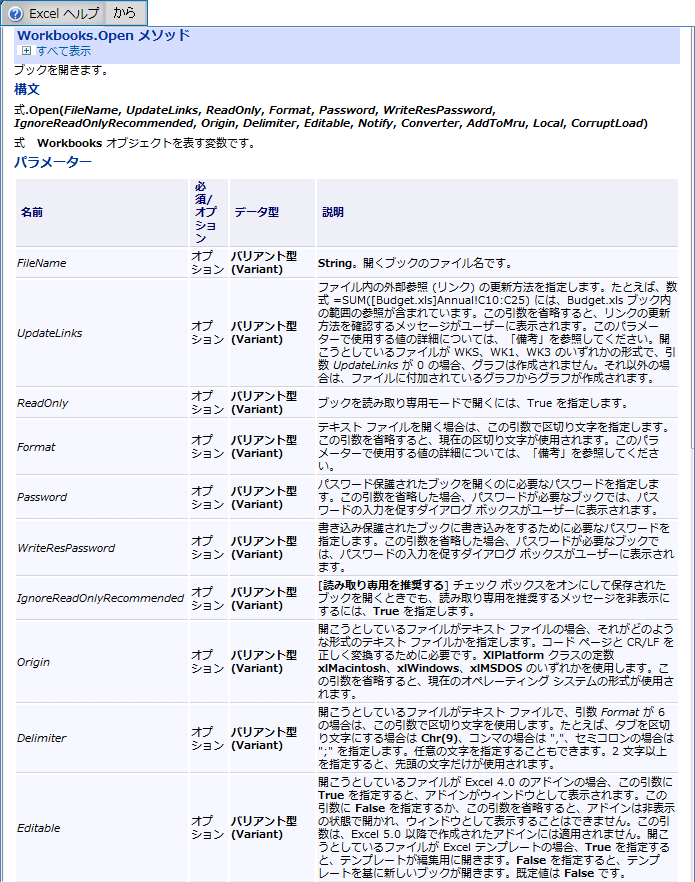The image size is (695, 882).
Task: Click the Password row オプション cell
Action: tap(208, 497)
